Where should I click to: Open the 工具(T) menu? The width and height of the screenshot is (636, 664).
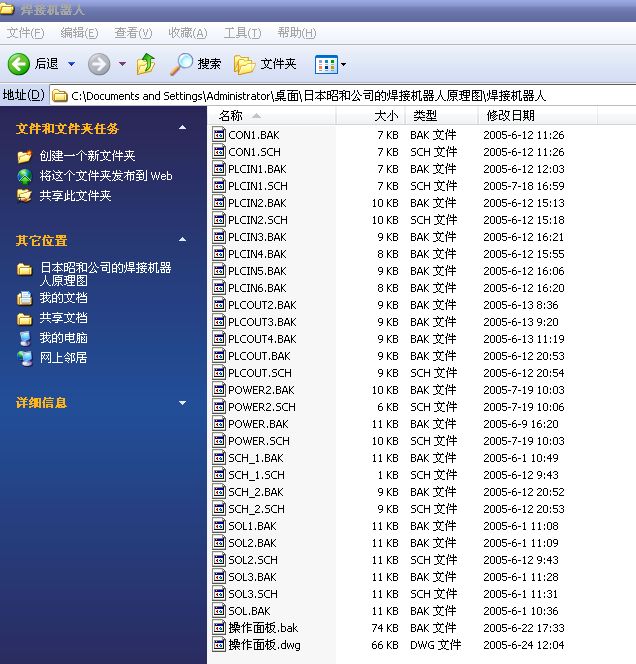coord(242,33)
